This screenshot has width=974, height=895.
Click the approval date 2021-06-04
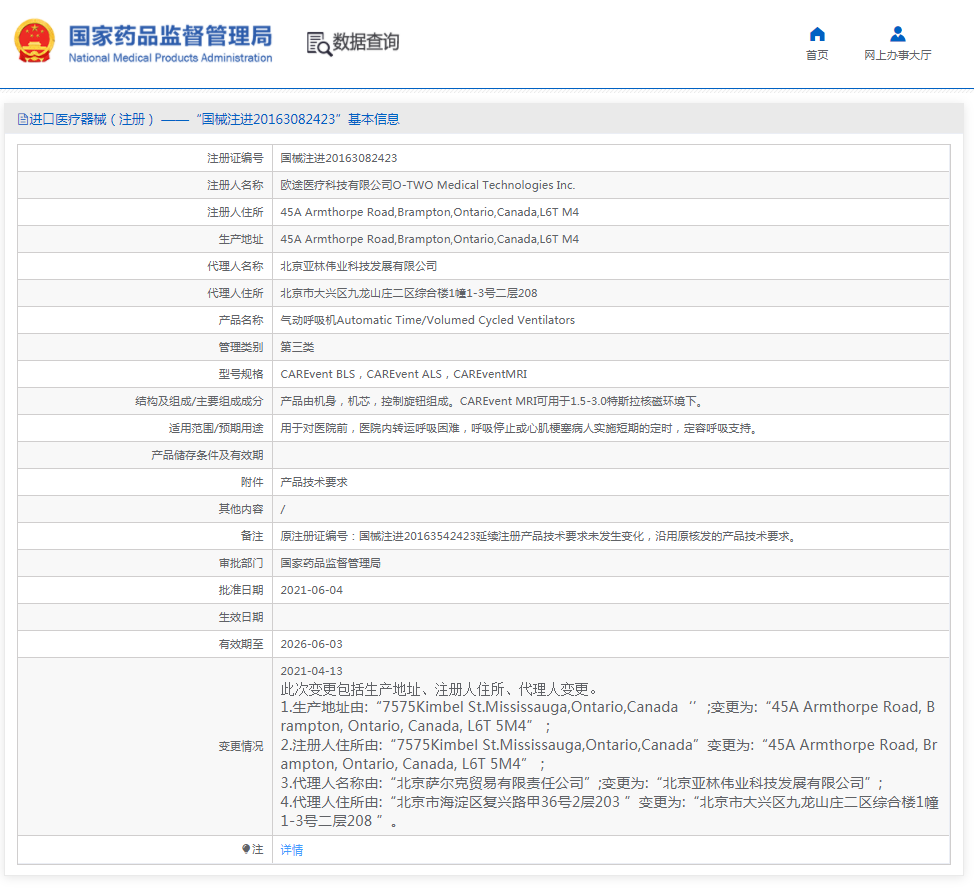pyautogui.click(x=311, y=590)
